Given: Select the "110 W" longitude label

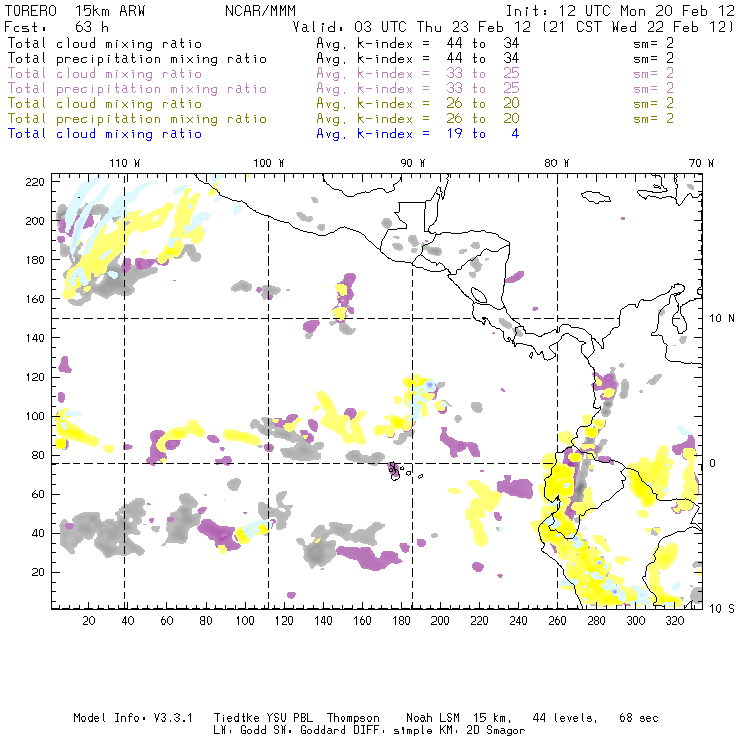Looking at the screenshot, I should point(125,163).
